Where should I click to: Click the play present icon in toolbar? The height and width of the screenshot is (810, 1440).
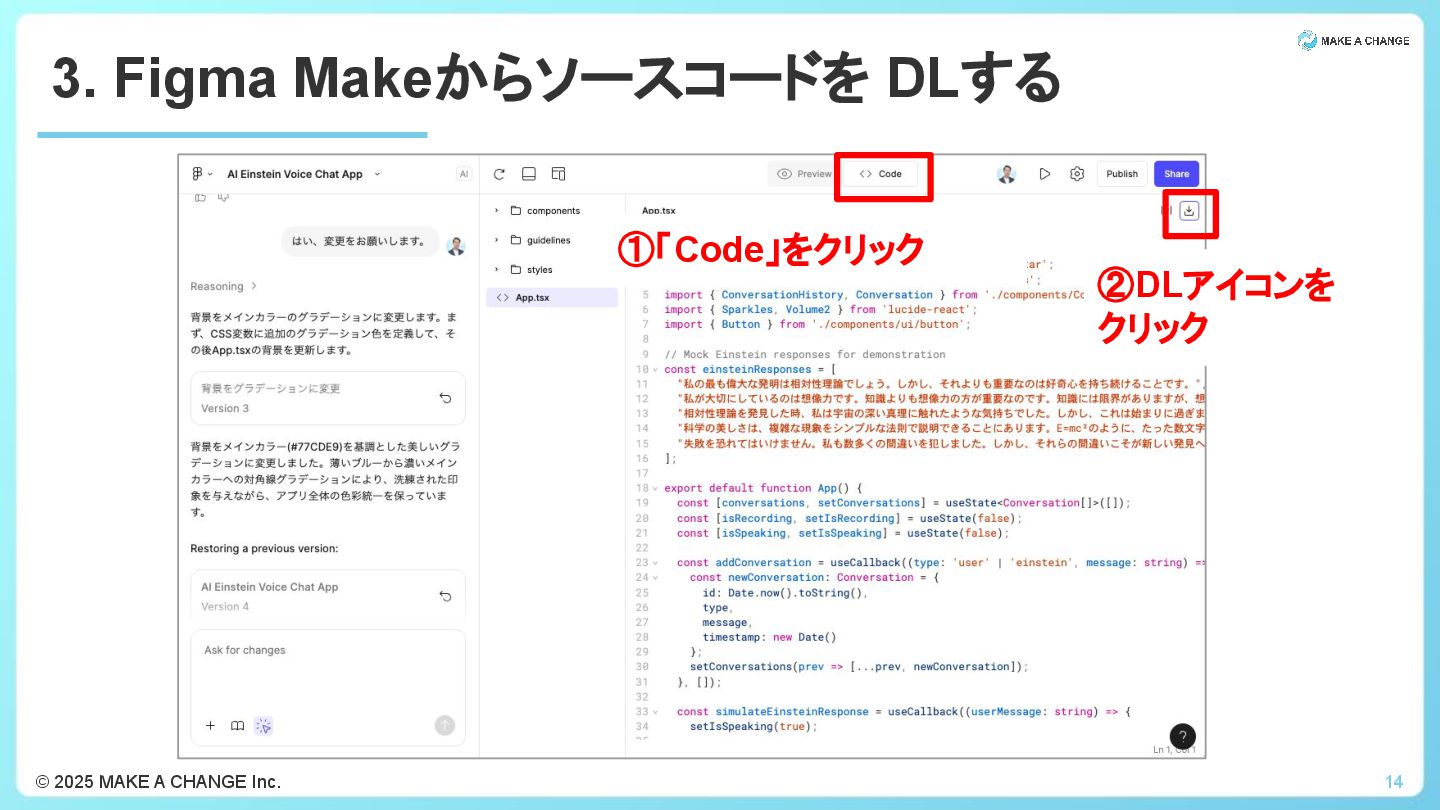click(x=1044, y=174)
